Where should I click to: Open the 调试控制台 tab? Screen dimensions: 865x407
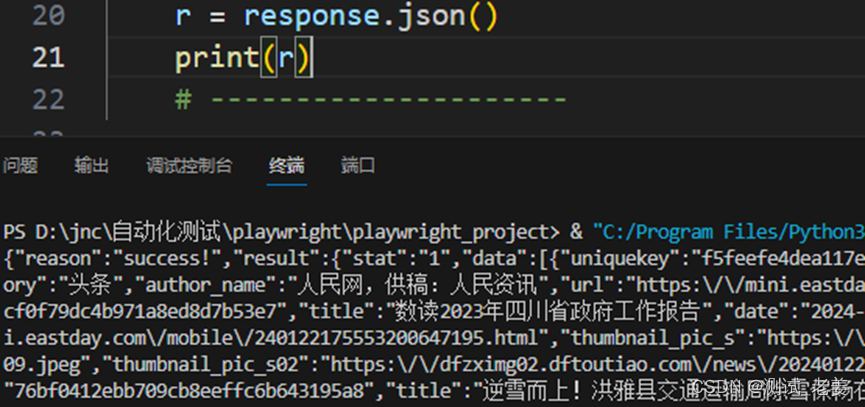(189, 165)
